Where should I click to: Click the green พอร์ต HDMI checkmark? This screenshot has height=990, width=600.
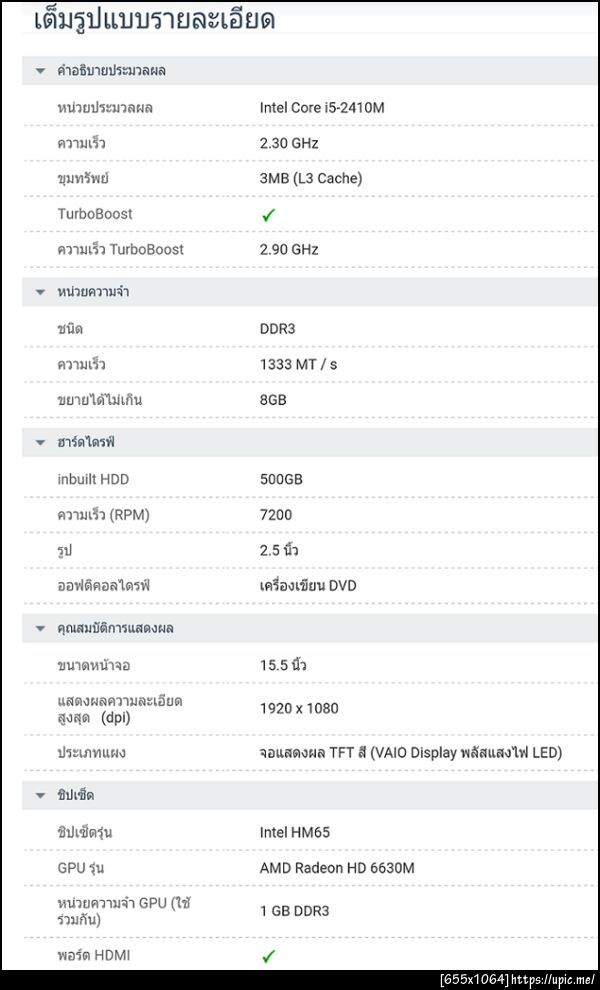pyautogui.click(x=268, y=957)
